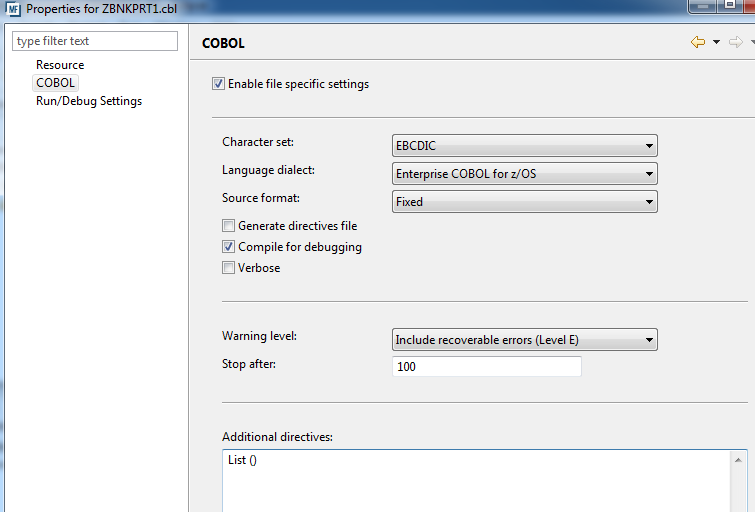Click the type filter text box

pos(95,41)
